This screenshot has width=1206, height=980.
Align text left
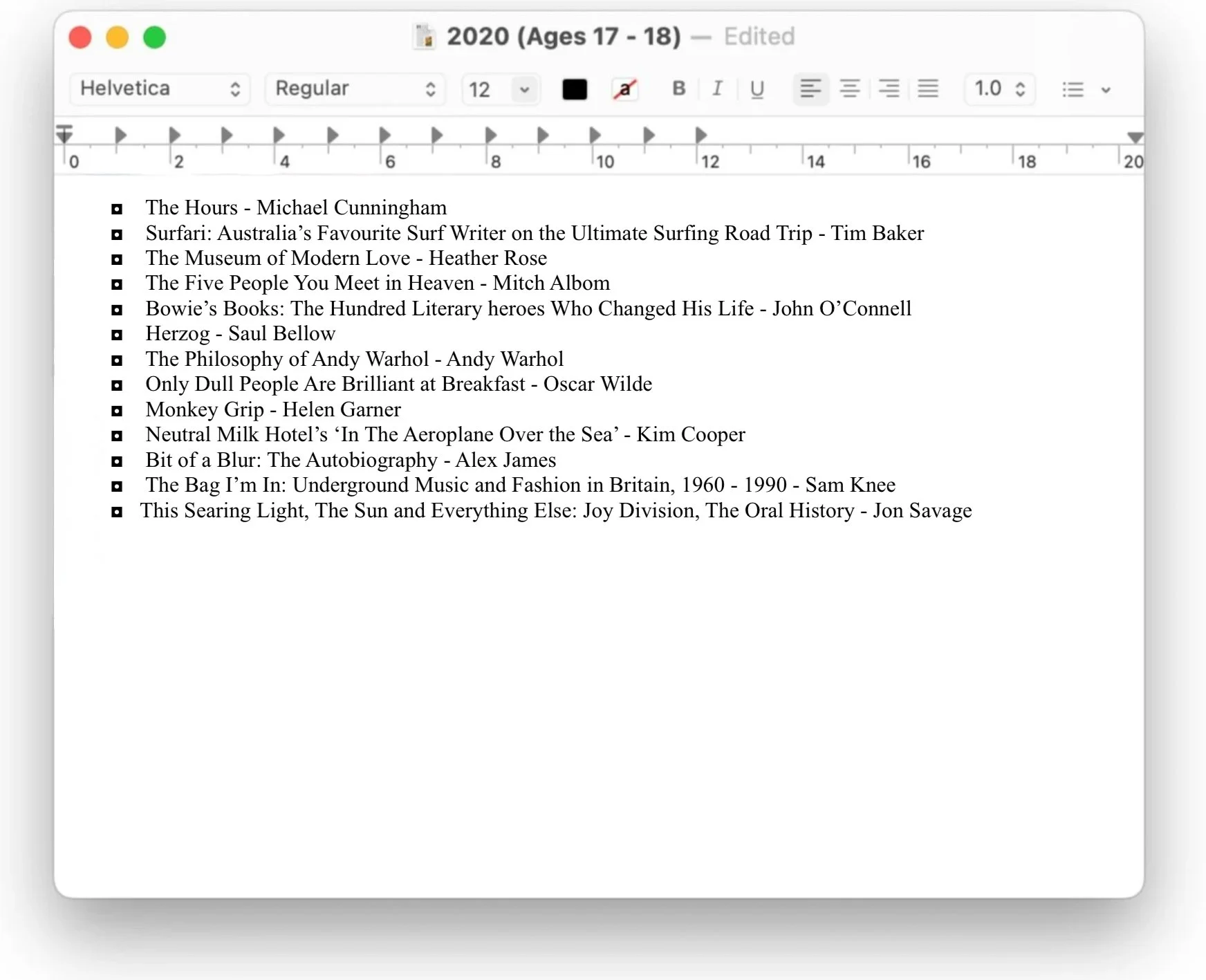coord(810,89)
